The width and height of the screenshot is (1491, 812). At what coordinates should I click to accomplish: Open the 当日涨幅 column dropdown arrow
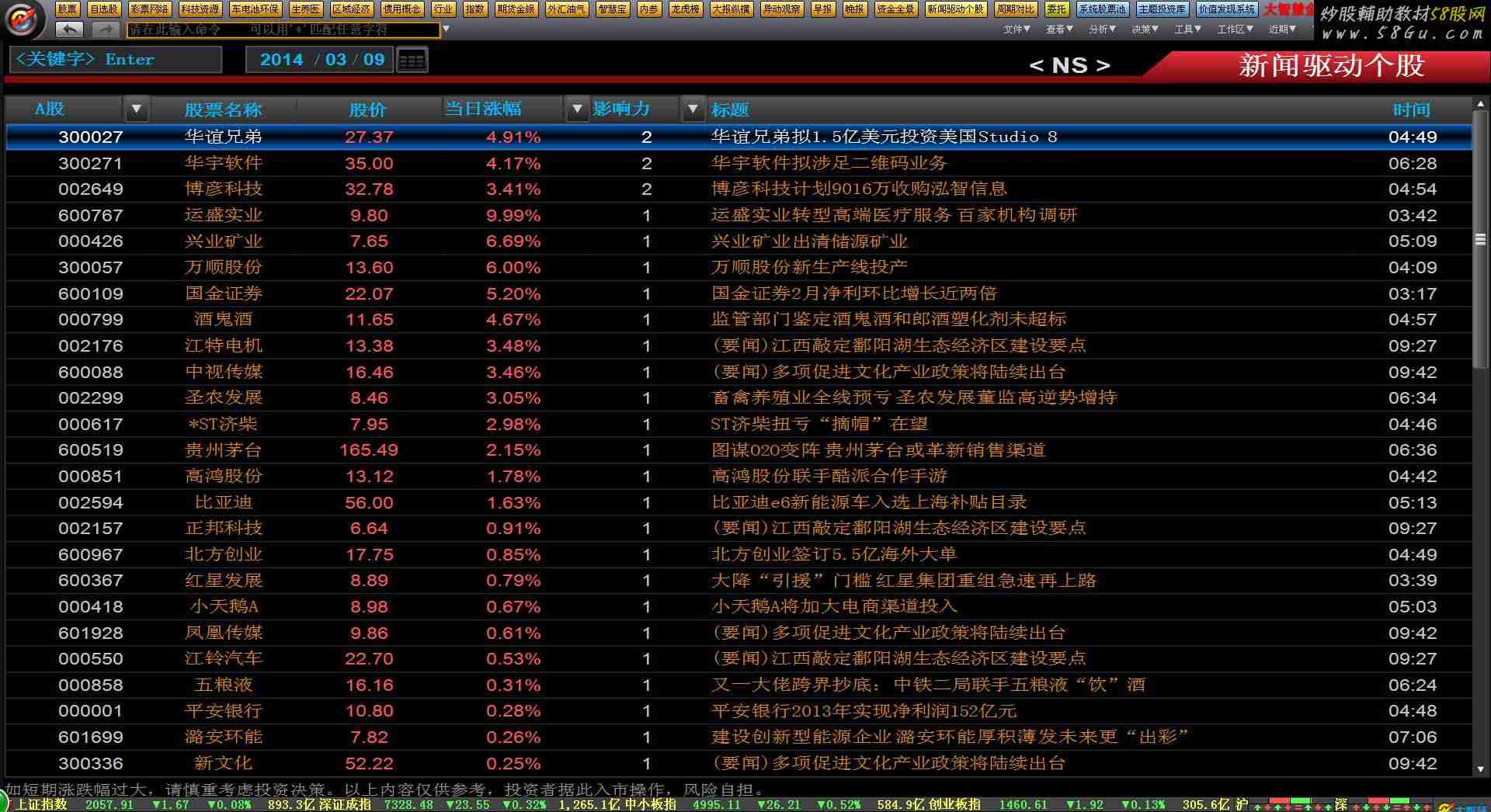576,109
